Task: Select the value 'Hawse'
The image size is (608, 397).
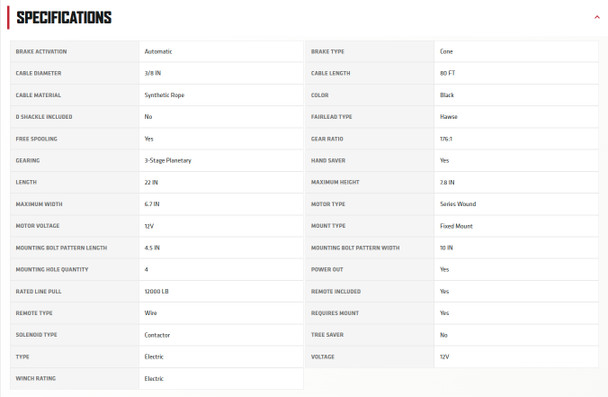Action: click(449, 117)
